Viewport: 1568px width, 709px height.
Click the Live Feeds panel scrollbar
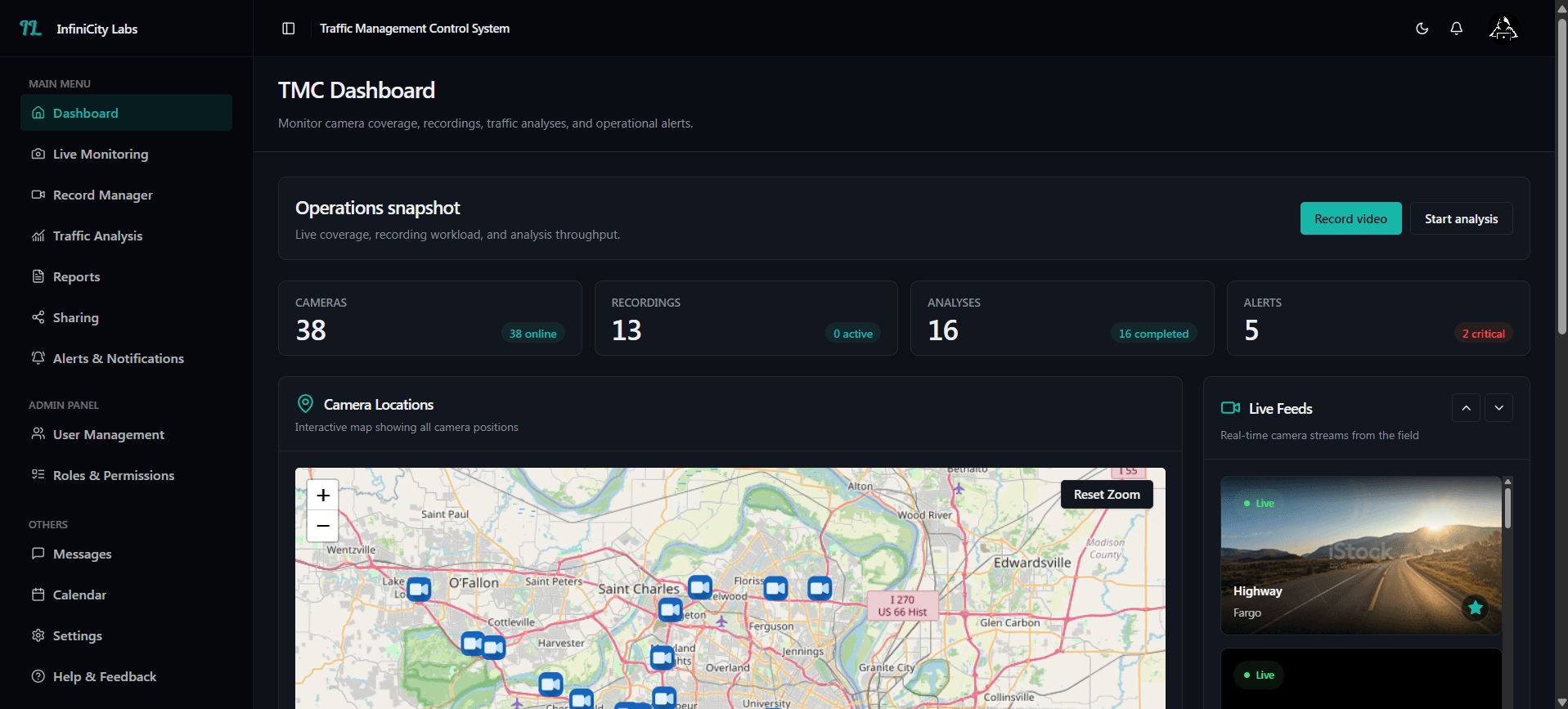1507,509
